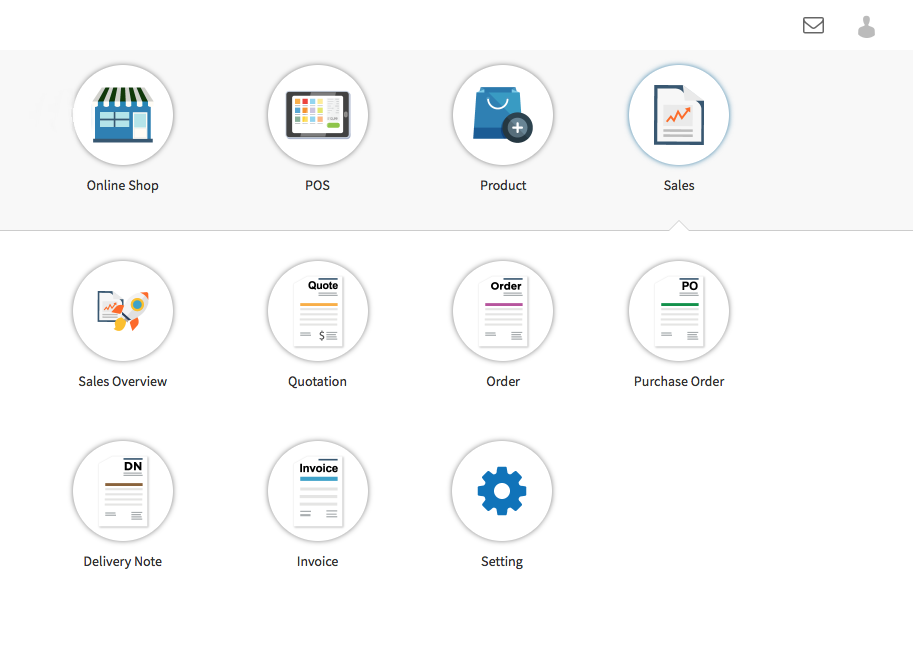The image size is (913, 666).
Task: Click the "Online Shop" label
Action: 123,186
